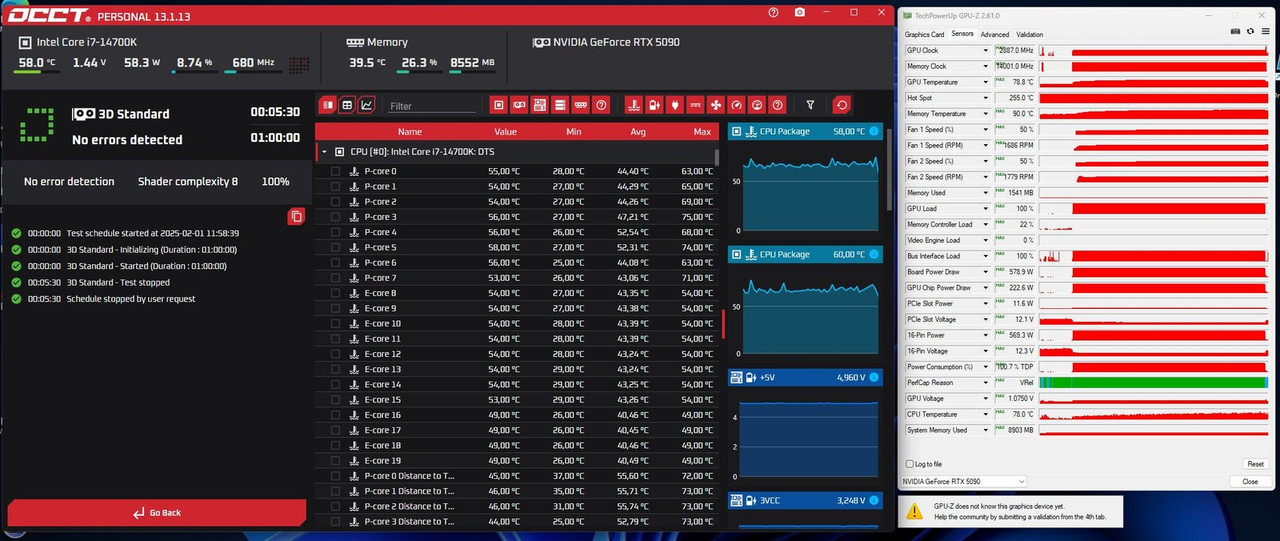Click the clock gauge filter icon
The width and height of the screenshot is (1280, 541).
(736, 105)
